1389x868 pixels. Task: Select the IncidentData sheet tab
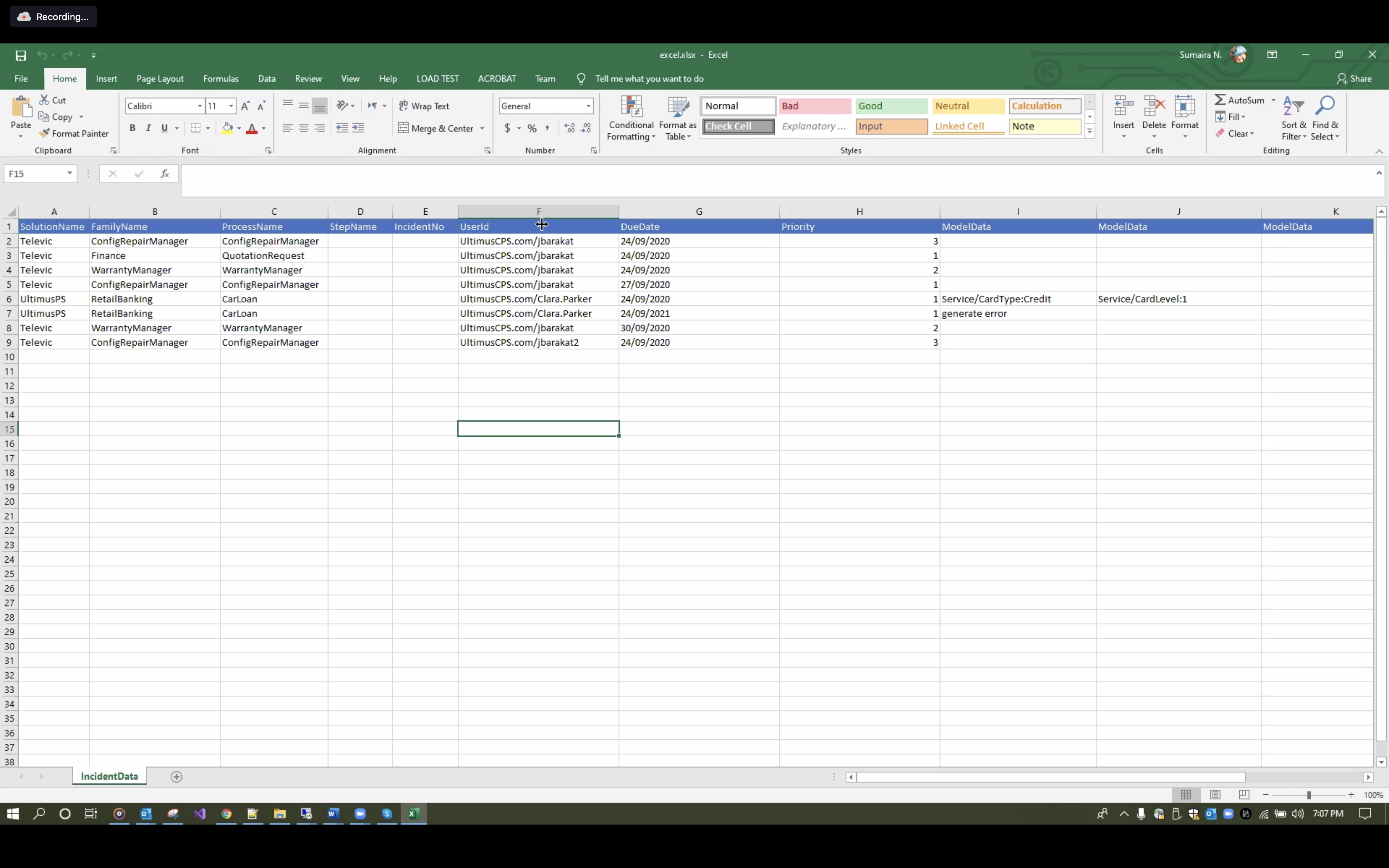pyautogui.click(x=109, y=776)
